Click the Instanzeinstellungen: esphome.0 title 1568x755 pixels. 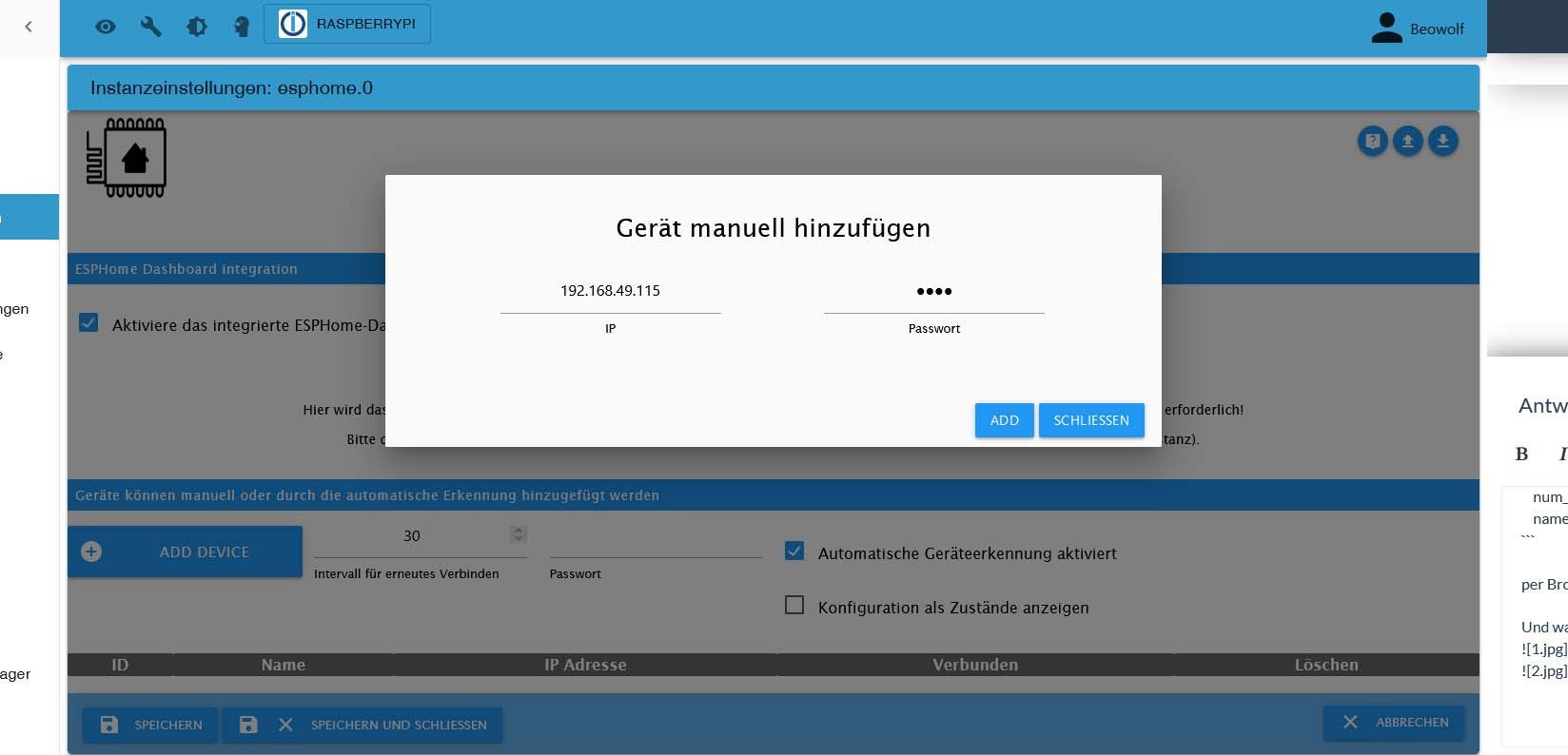[231, 88]
